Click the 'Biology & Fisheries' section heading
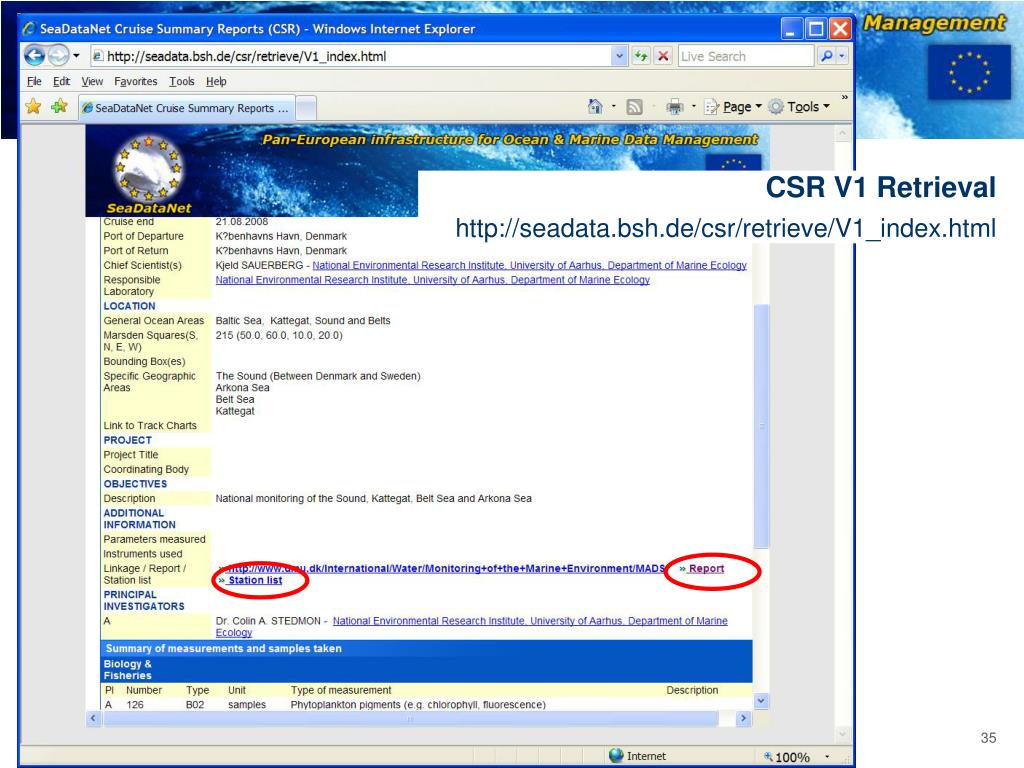Screen dimensions: 1024x768 127,669
